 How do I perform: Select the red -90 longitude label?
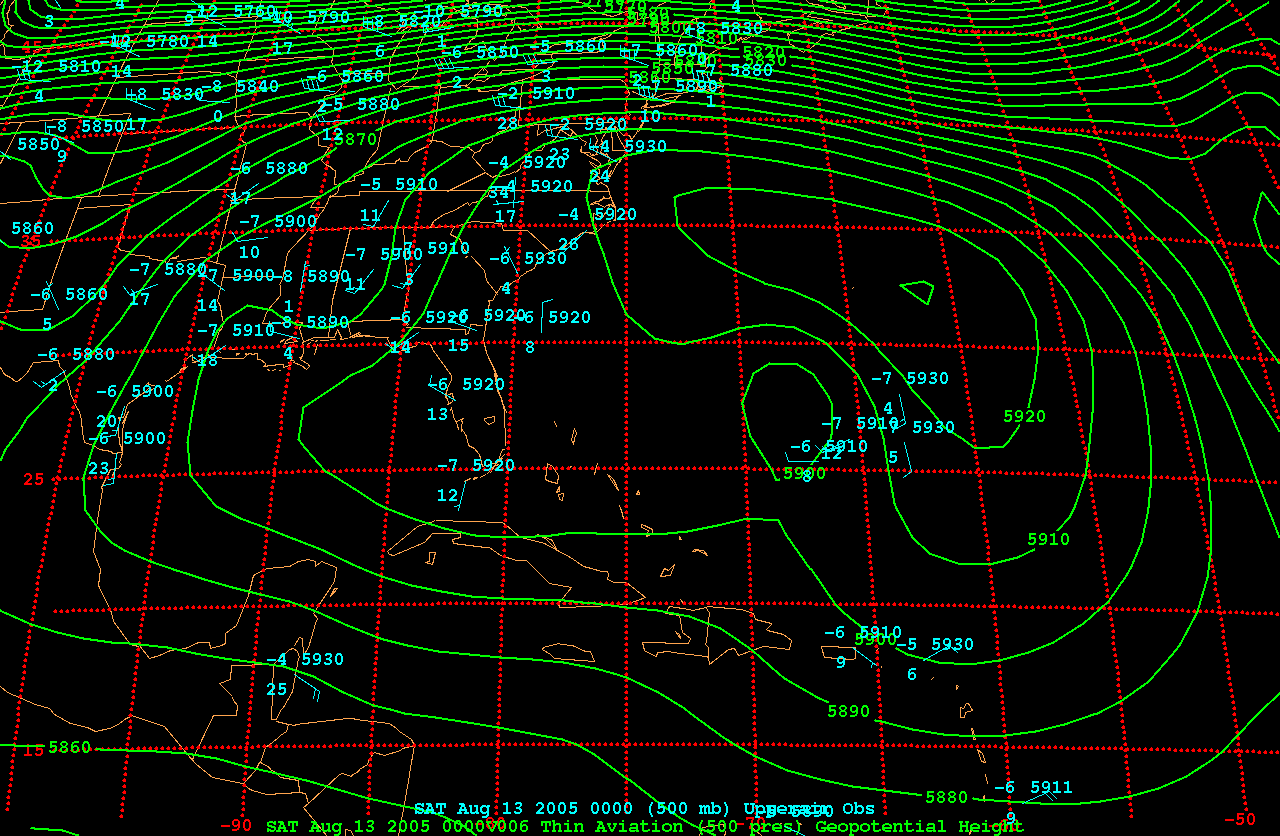point(235,825)
